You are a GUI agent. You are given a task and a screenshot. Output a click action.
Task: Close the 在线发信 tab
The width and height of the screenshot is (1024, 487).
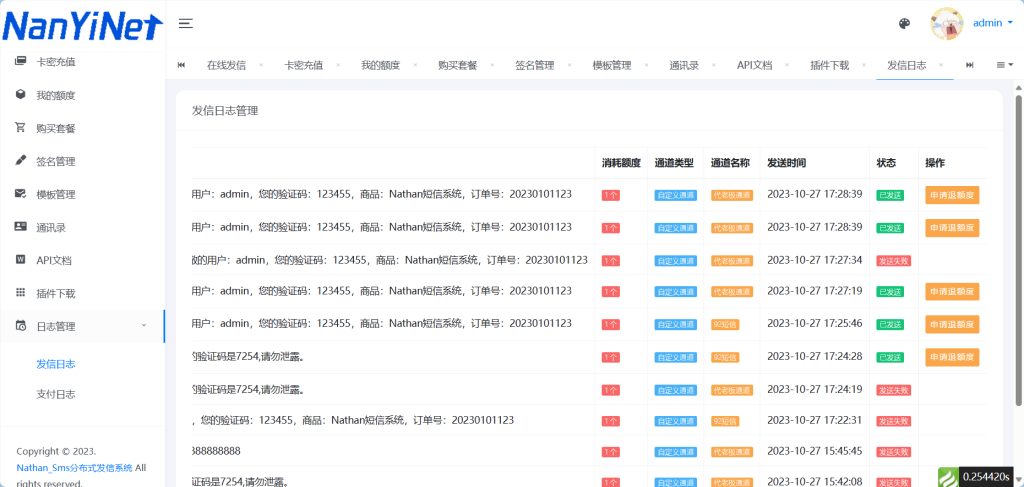261,65
